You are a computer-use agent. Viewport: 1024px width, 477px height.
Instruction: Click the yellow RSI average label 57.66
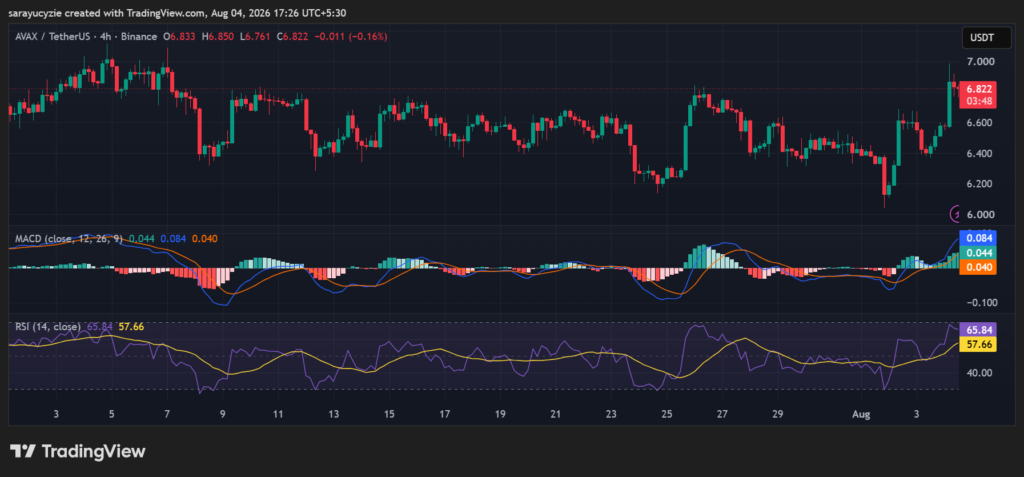pos(977,344)
